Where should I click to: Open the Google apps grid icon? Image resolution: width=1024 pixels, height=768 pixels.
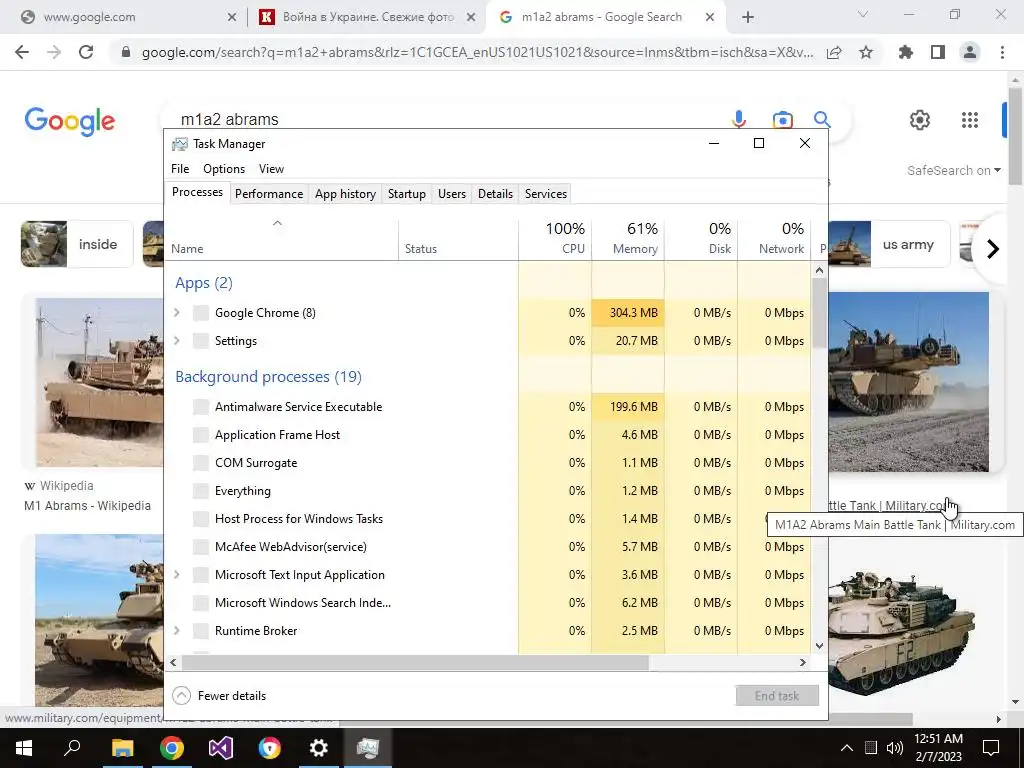tap(970, 120)
